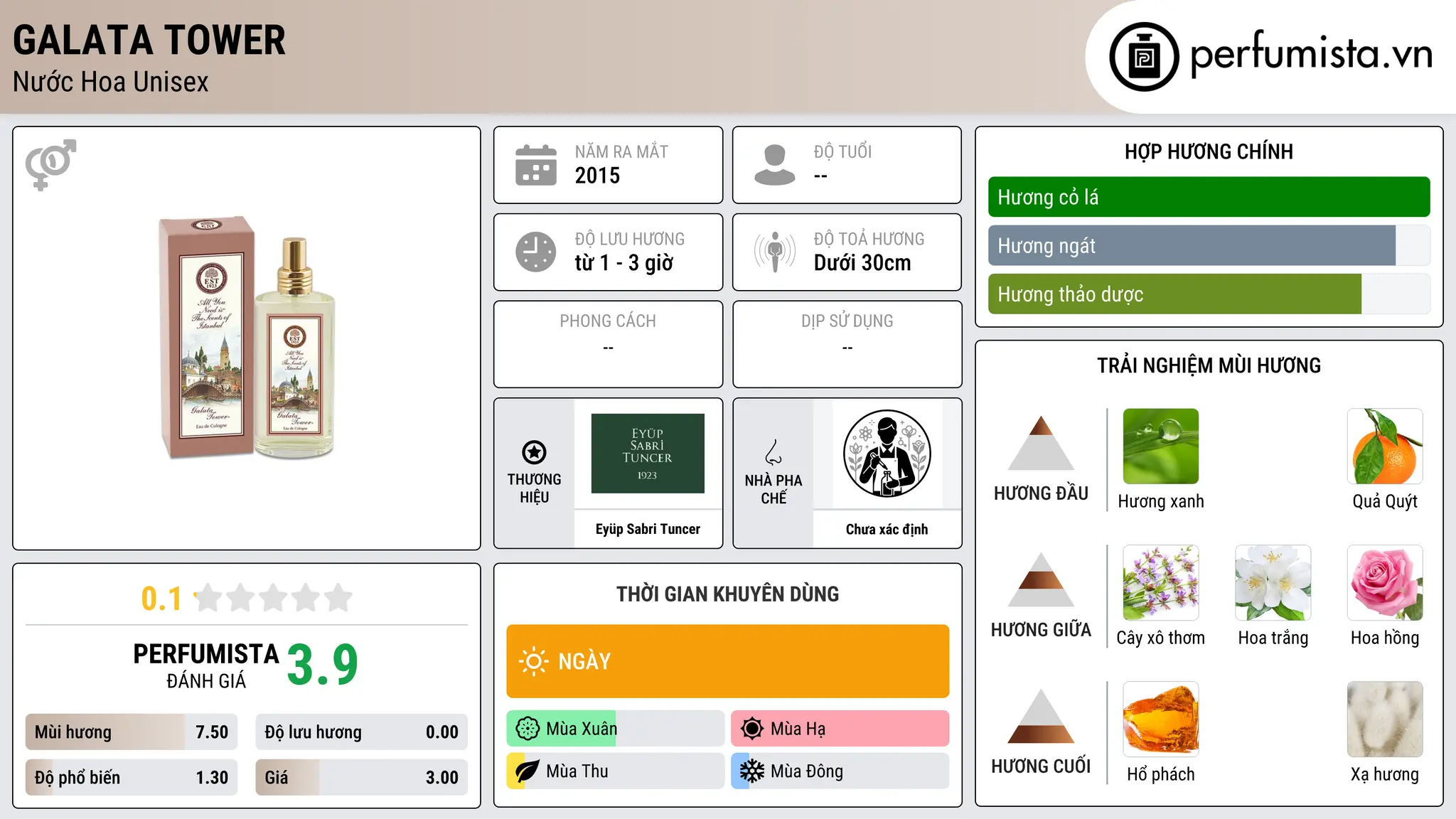Click the Phong cách label
Screen dimensions: 1456x819
608,321
